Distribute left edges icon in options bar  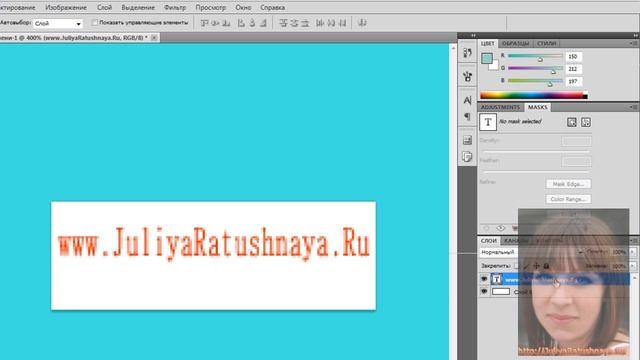click(320, 23)
